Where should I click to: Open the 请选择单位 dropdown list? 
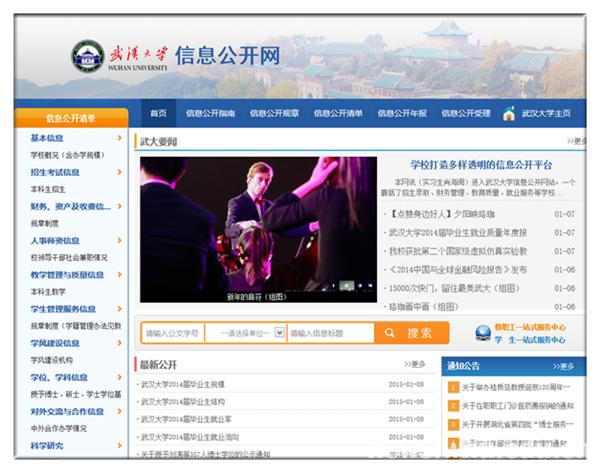[280, 333]
